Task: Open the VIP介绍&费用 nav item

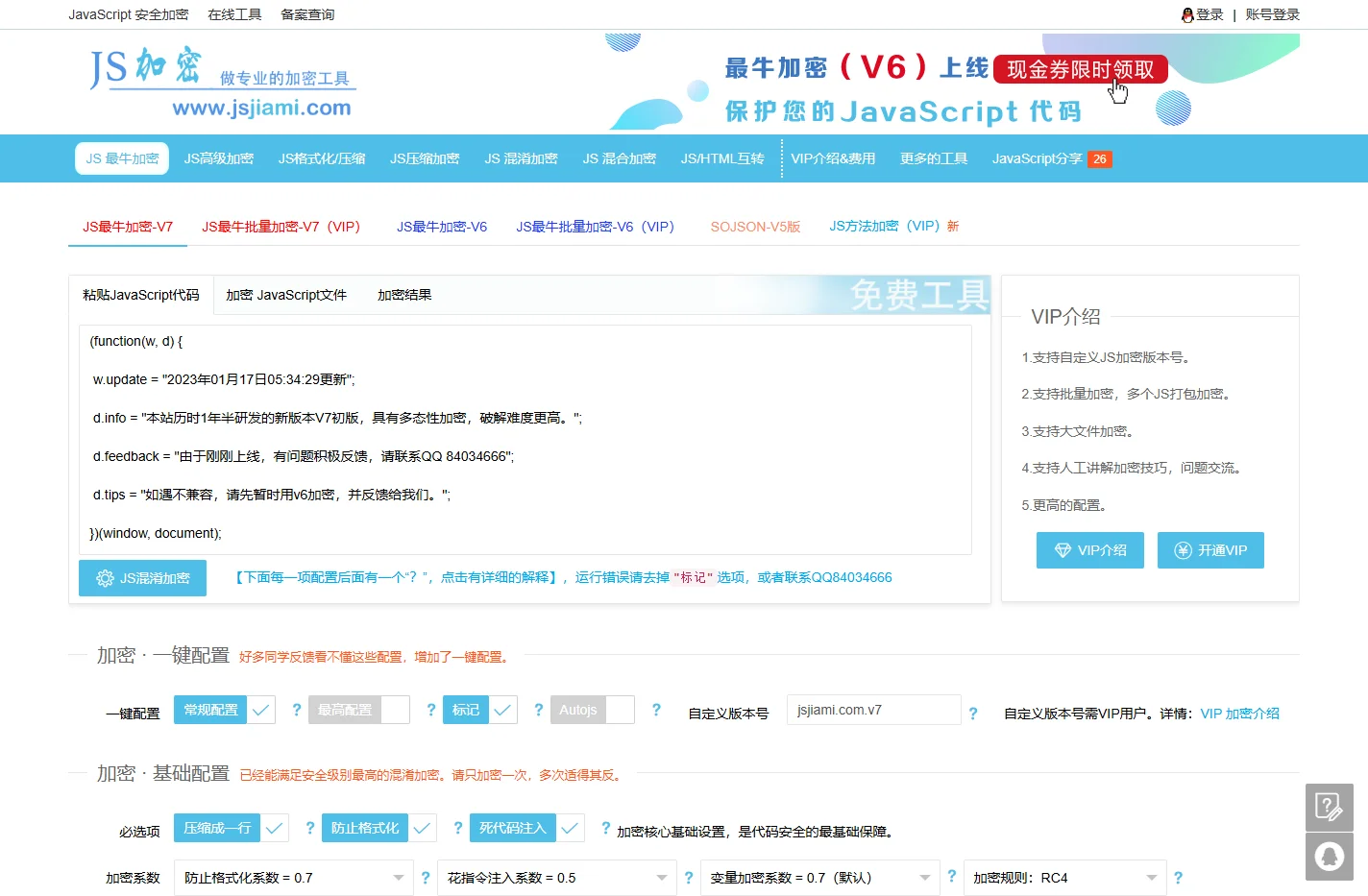Action: tap(833, 158)
